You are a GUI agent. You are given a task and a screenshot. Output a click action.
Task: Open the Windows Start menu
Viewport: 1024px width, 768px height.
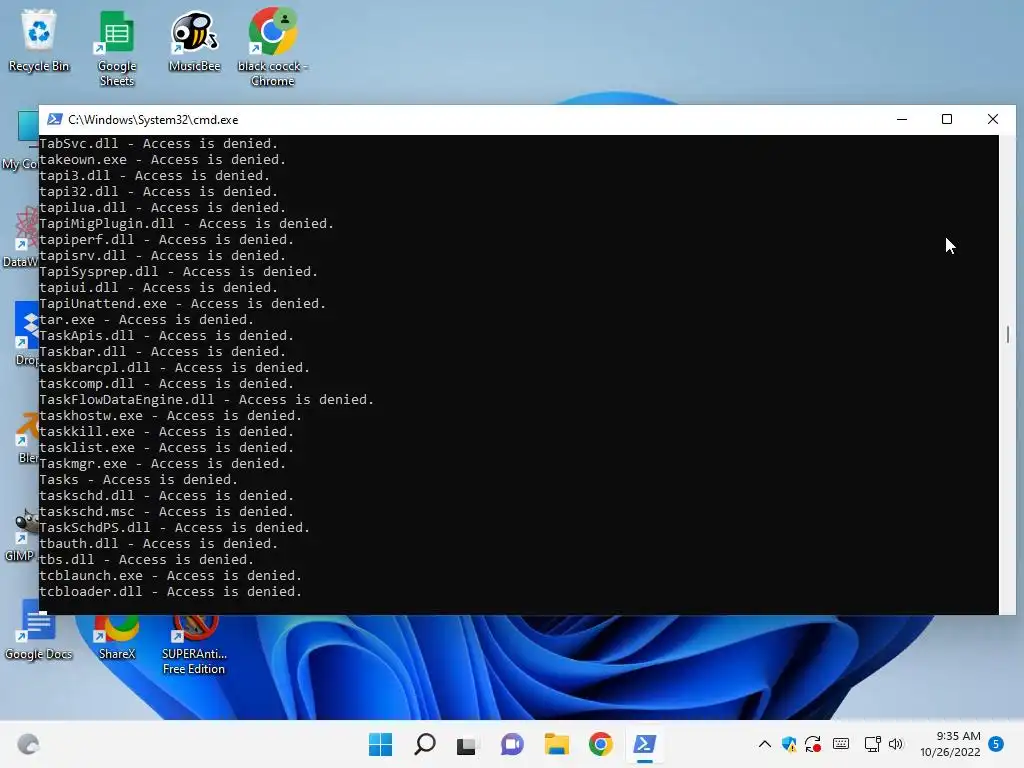click(x=380, y=744)
